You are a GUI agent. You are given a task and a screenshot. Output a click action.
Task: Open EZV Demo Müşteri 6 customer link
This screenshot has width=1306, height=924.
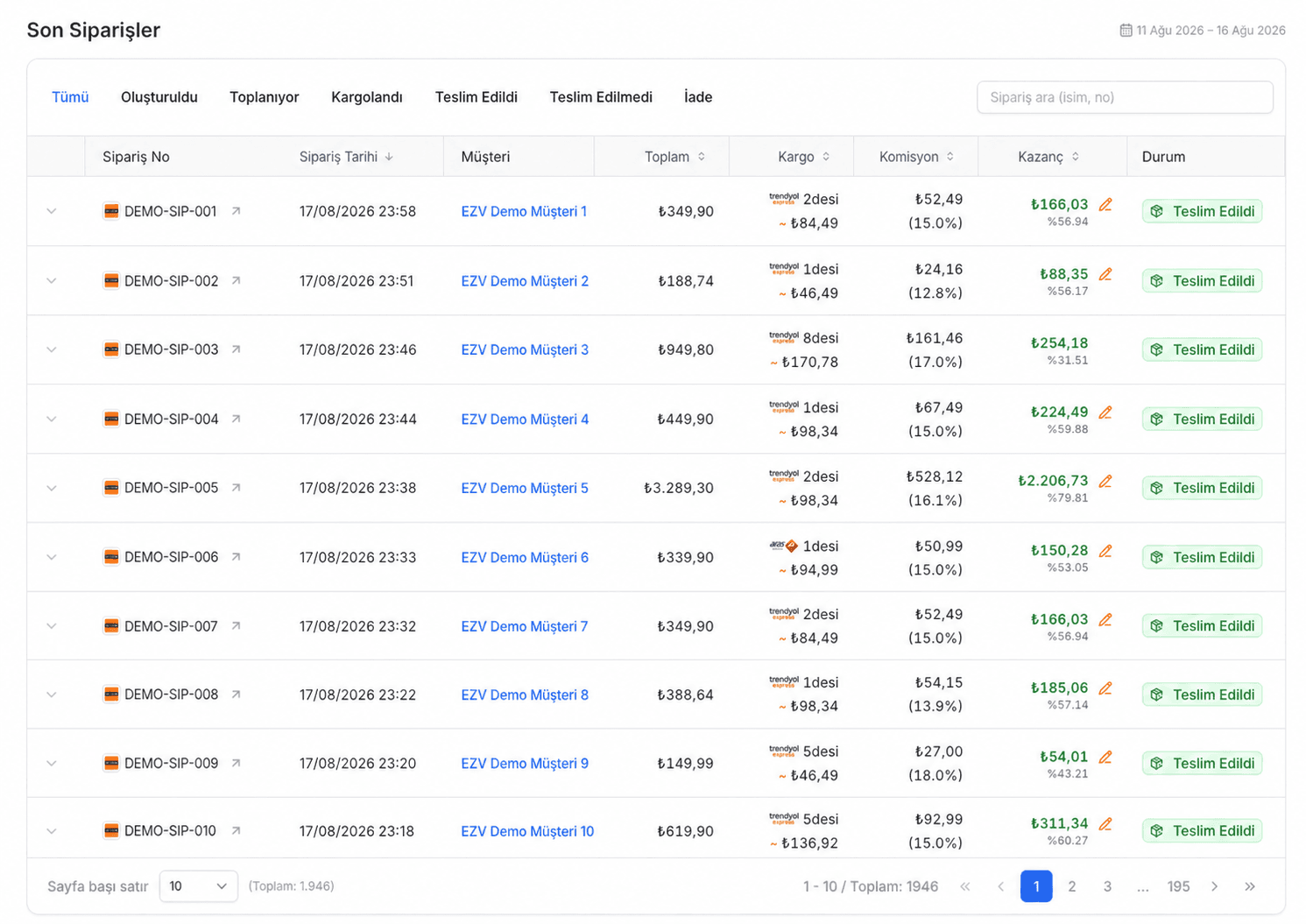point(525,557)
